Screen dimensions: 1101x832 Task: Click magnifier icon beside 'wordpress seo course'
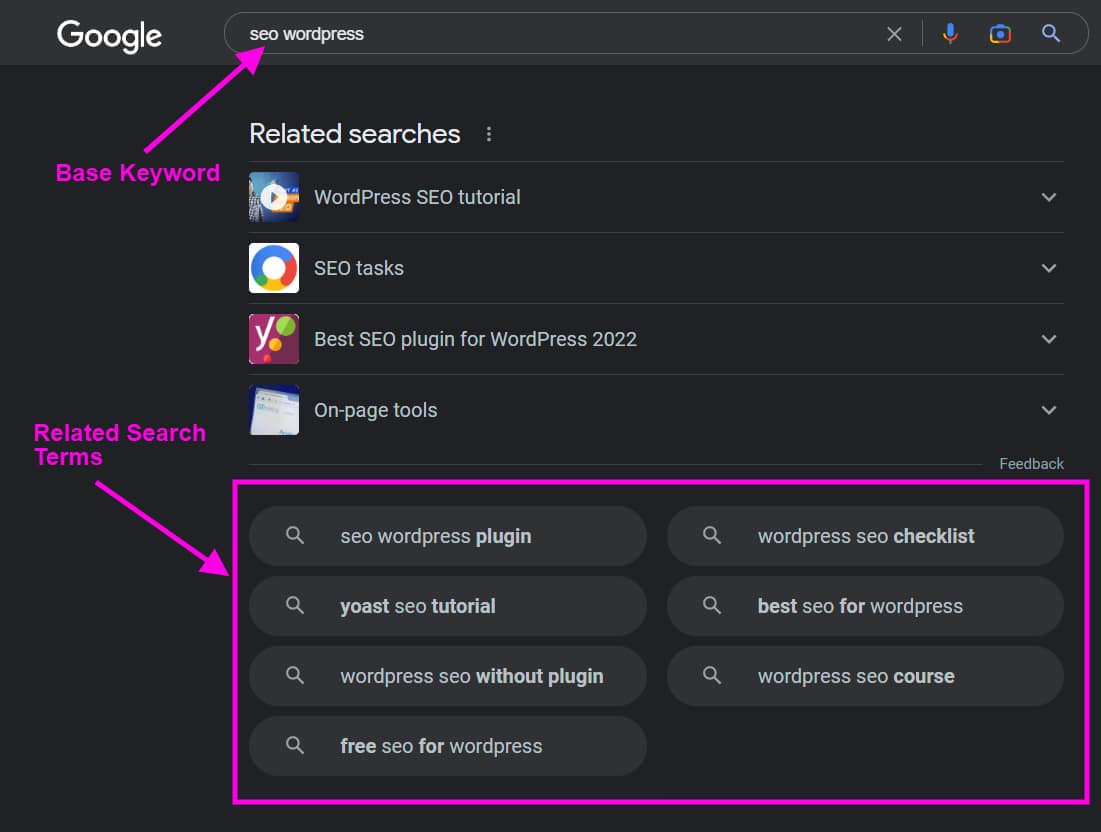pyautogui.click(x=712, y=675)
